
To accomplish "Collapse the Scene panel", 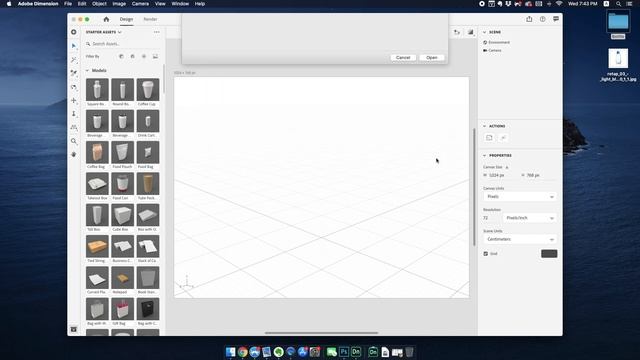I will (x=484, y=32).
